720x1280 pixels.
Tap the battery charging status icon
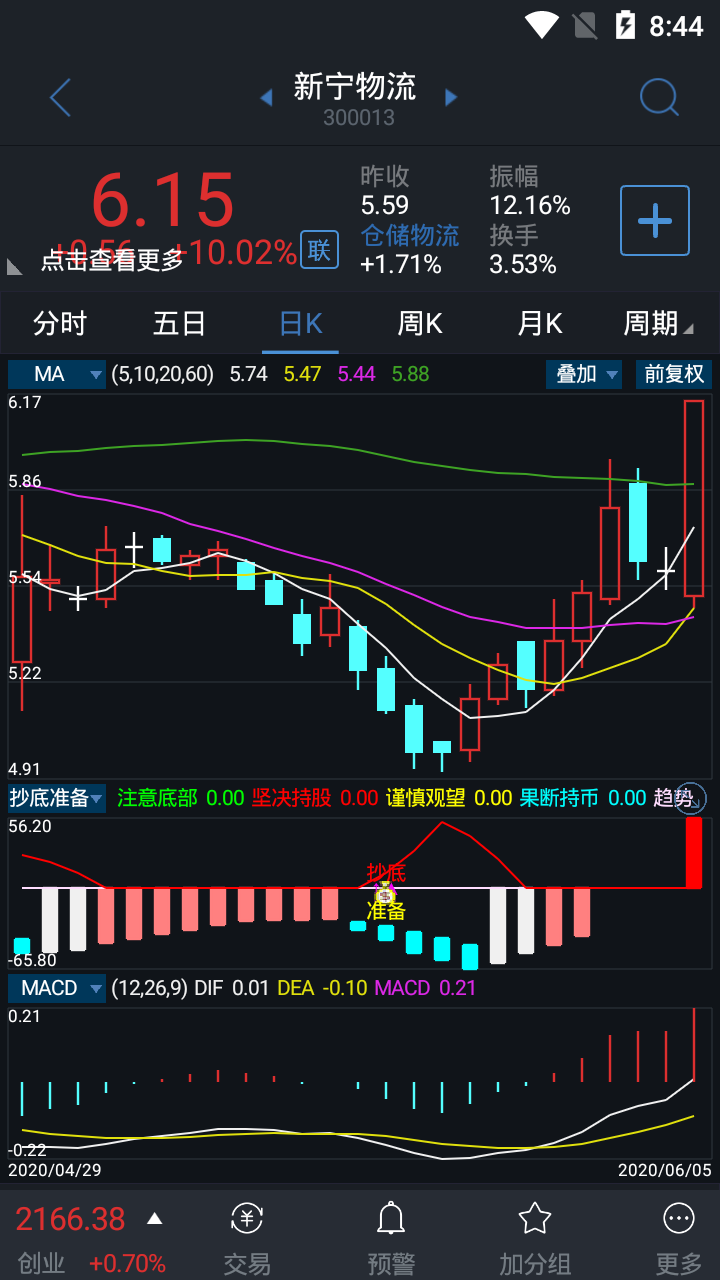(x=626, y=25)
